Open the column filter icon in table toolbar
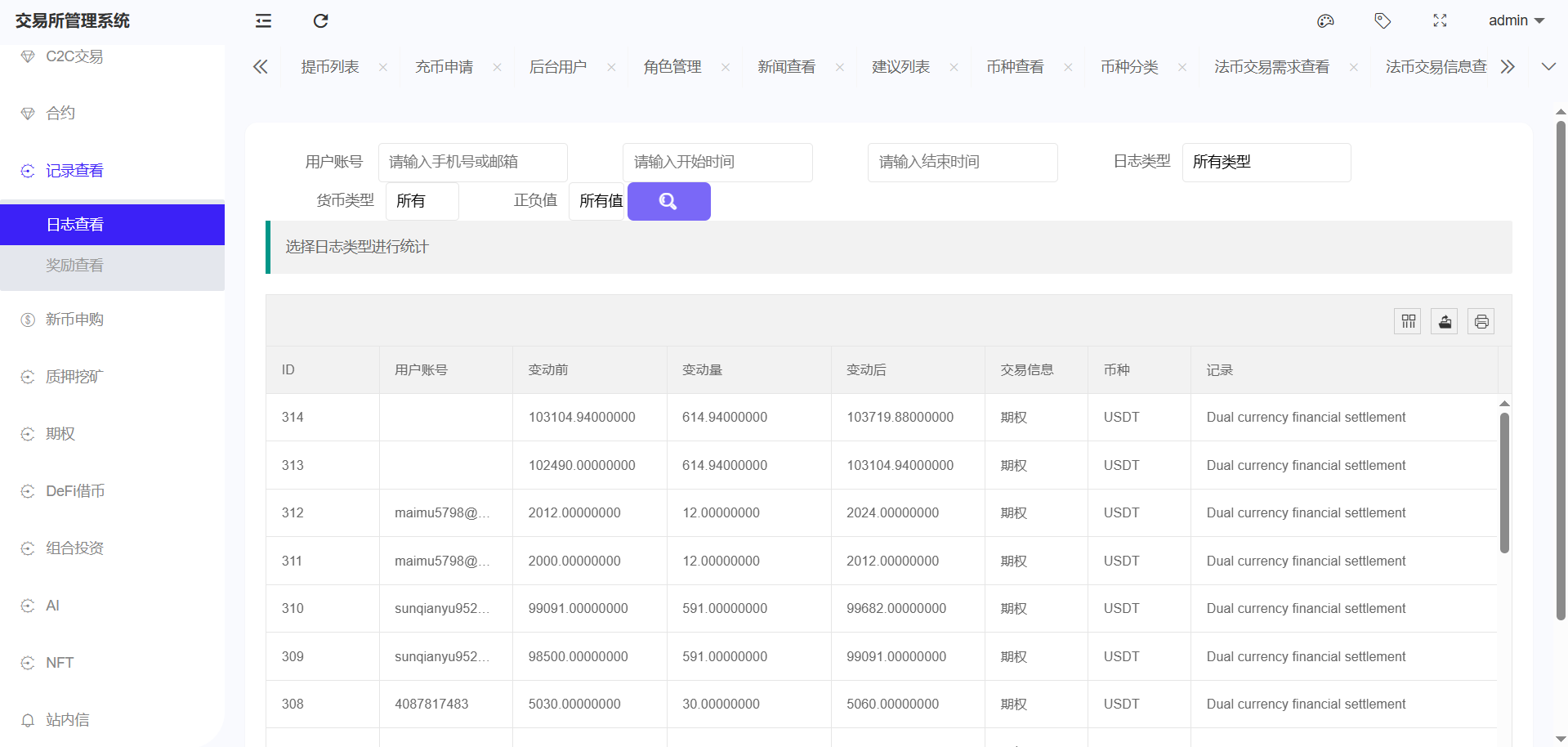This screenshot has height=747, width=1568. click(1408, 321)
